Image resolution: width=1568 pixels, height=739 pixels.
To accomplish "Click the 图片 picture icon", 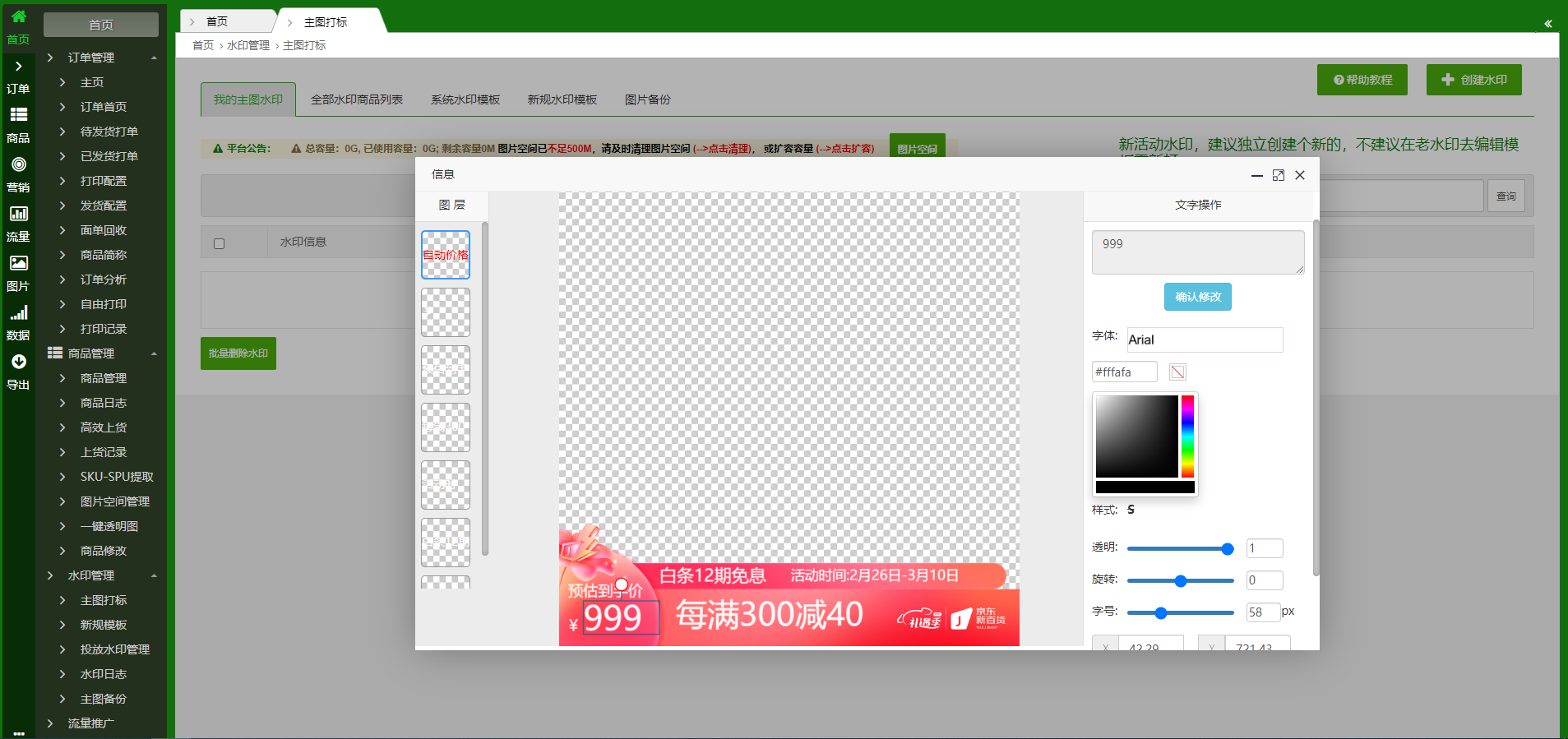I will pyautogui.click(x=18, y=263).
